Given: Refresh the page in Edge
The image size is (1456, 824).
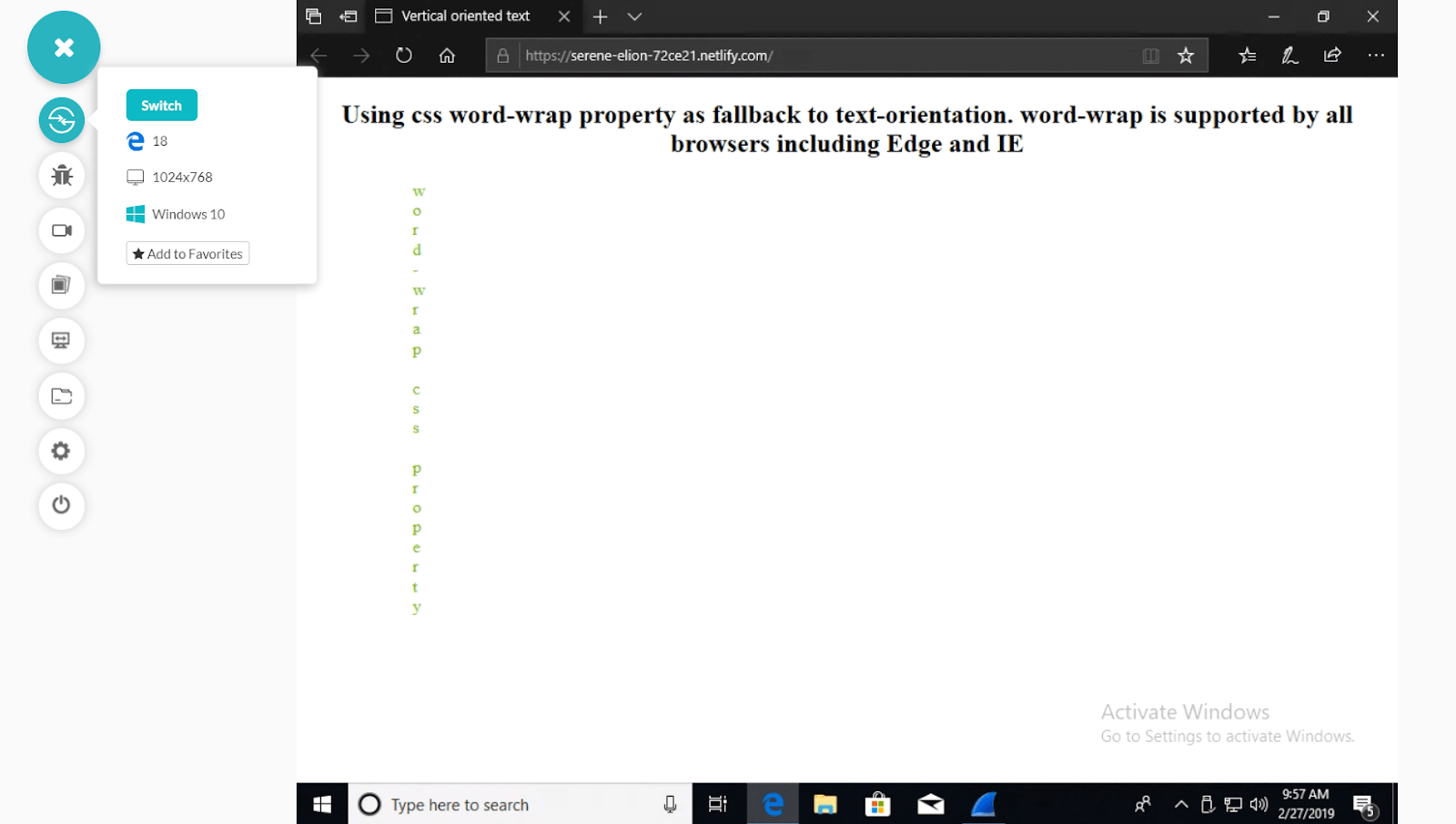Looking at the screenshot, I should pos(403,55).
